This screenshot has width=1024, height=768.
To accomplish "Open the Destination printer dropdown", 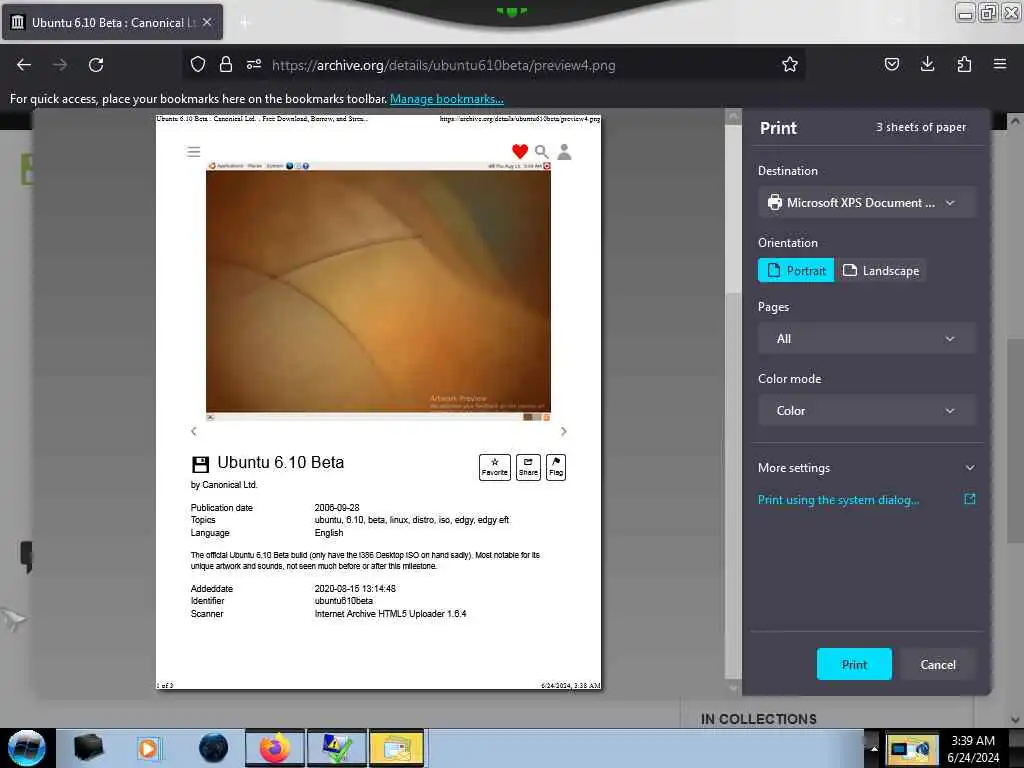I will pyautogui.click(x=867, y=202).
